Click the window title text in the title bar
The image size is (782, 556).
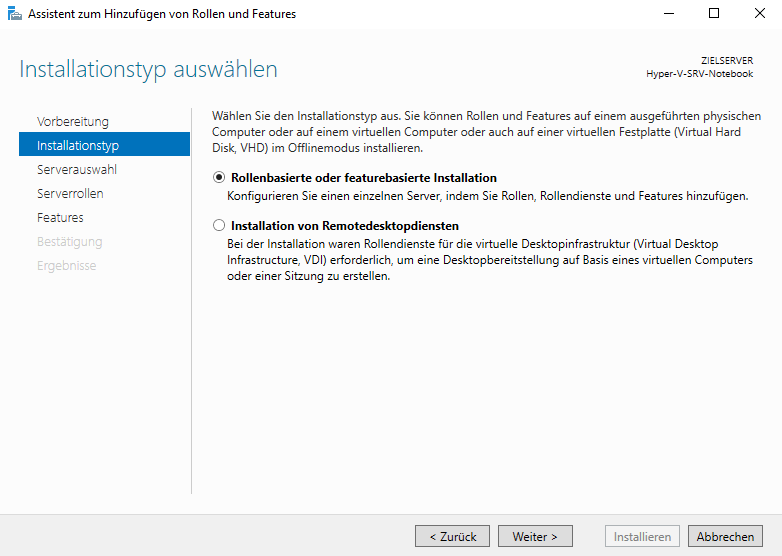(x=162, y=14)
